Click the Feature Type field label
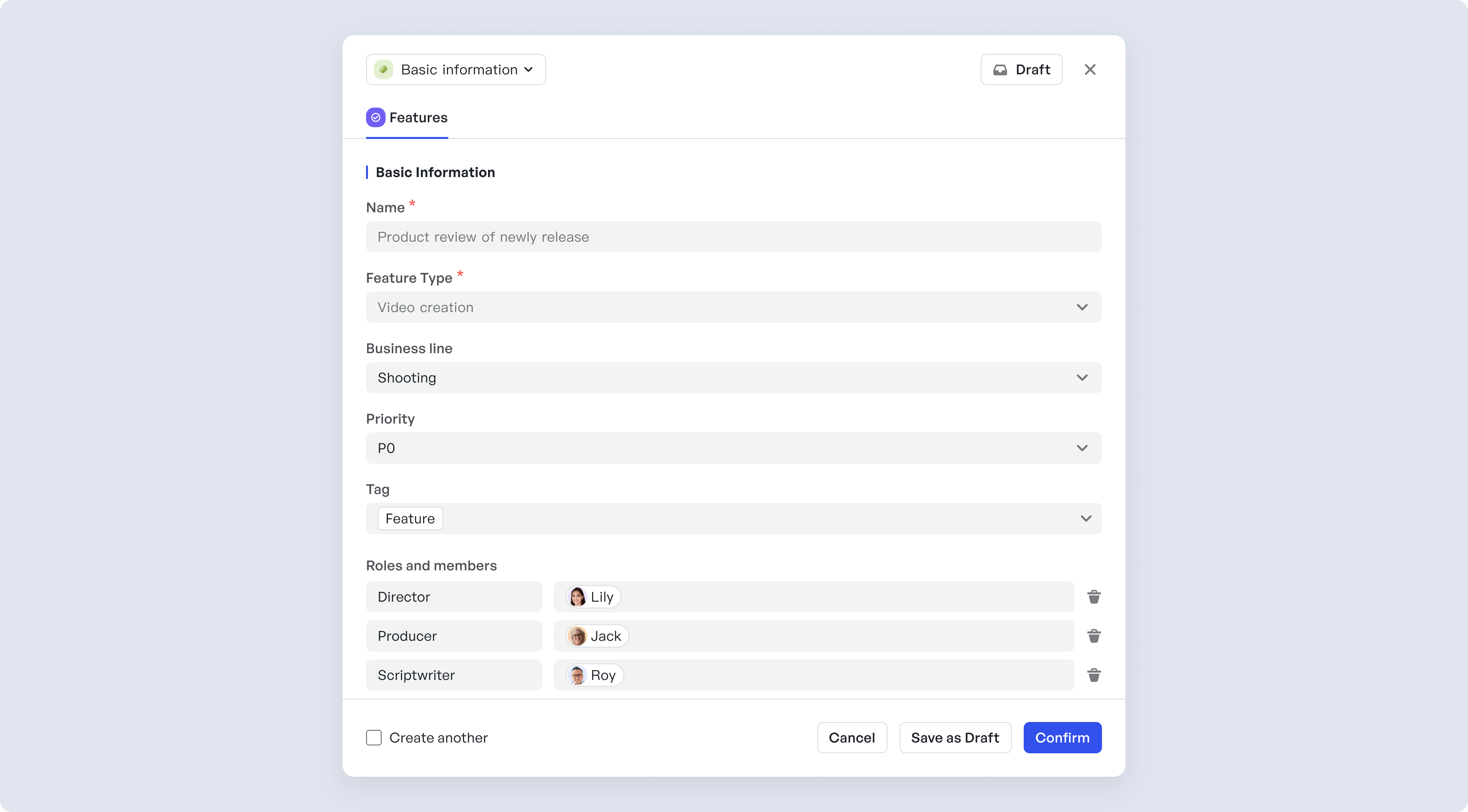Viewport: 1468px width, 812px height. coord(409,278)
